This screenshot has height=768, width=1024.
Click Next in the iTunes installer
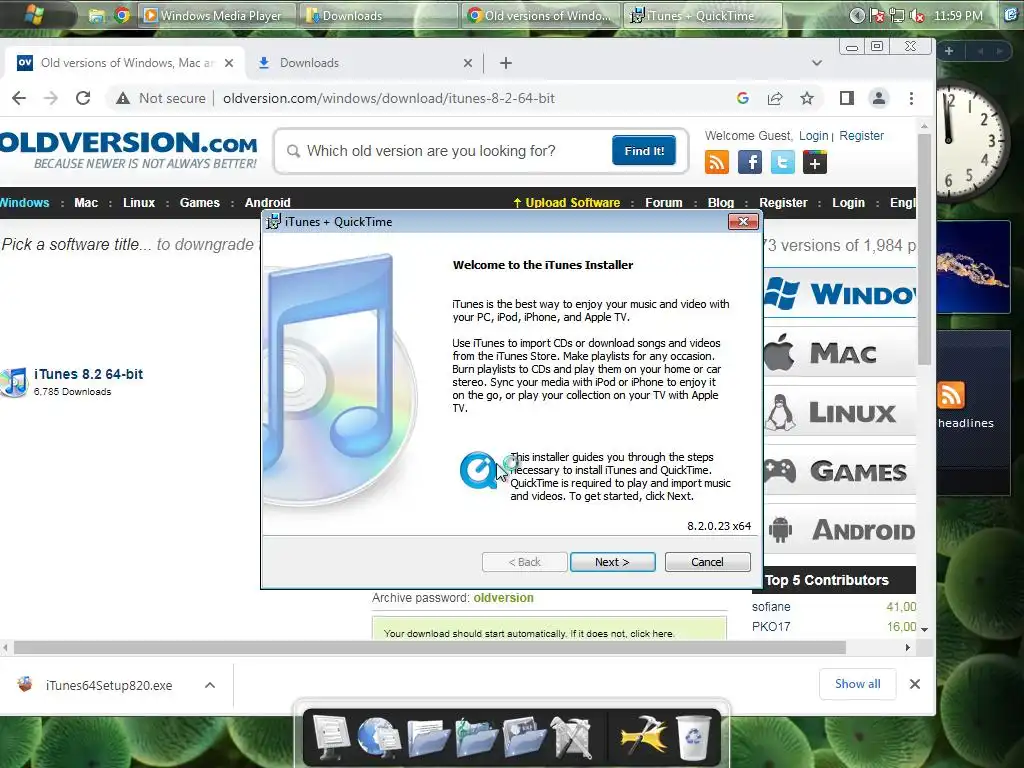612,562
